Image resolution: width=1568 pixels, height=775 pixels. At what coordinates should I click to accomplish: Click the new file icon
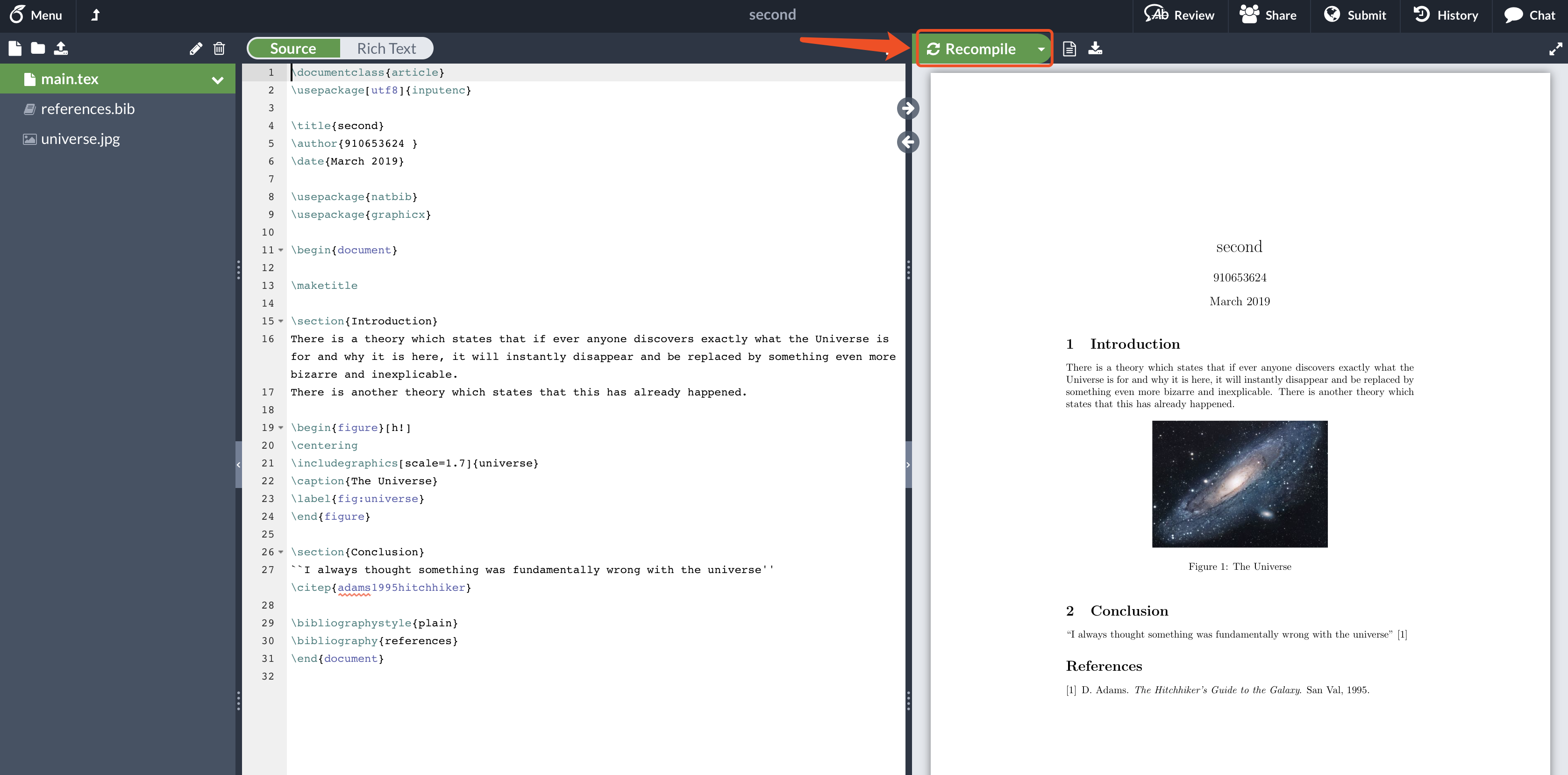point(15,48)
